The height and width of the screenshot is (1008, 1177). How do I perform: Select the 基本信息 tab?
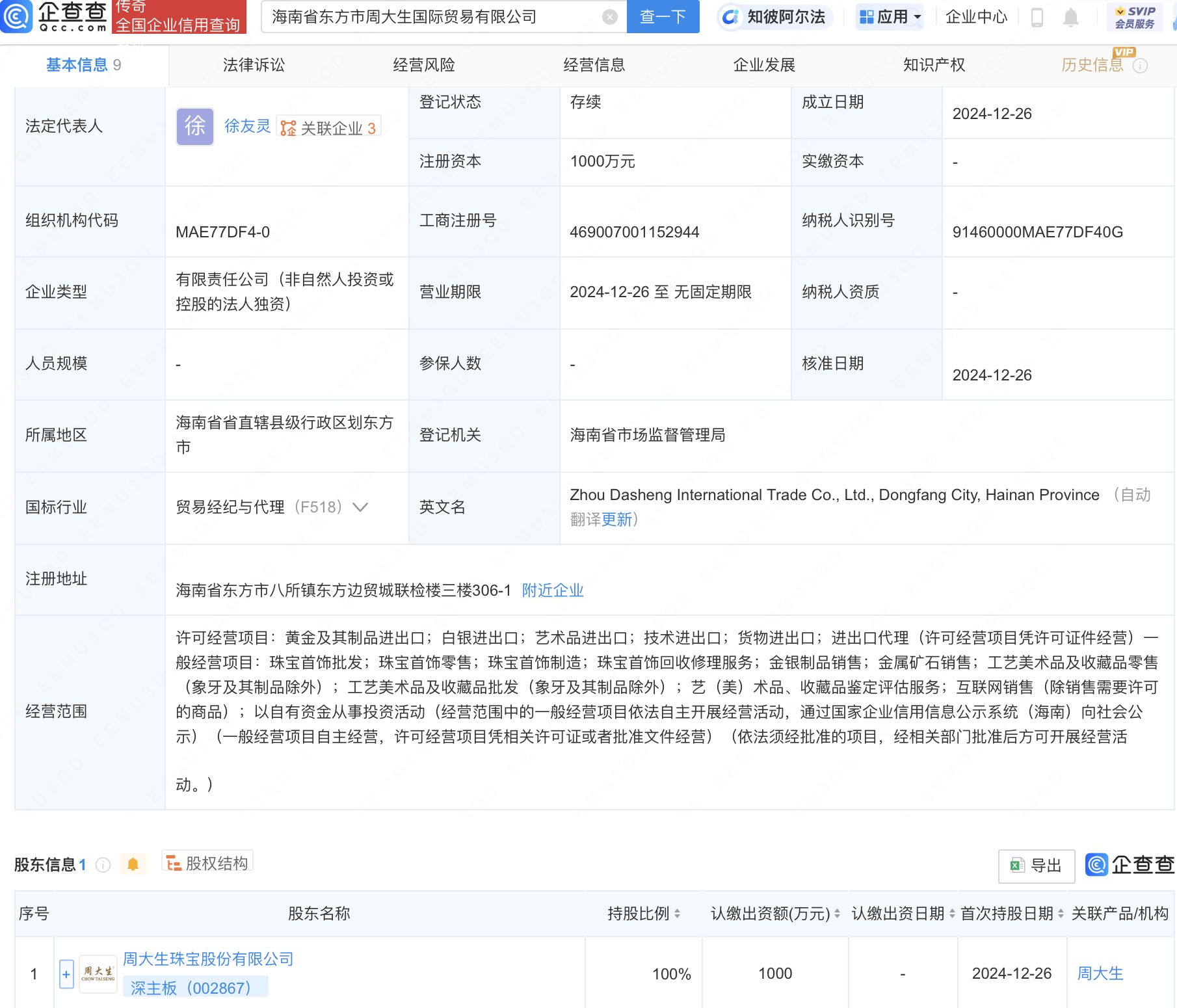(84, 65)
